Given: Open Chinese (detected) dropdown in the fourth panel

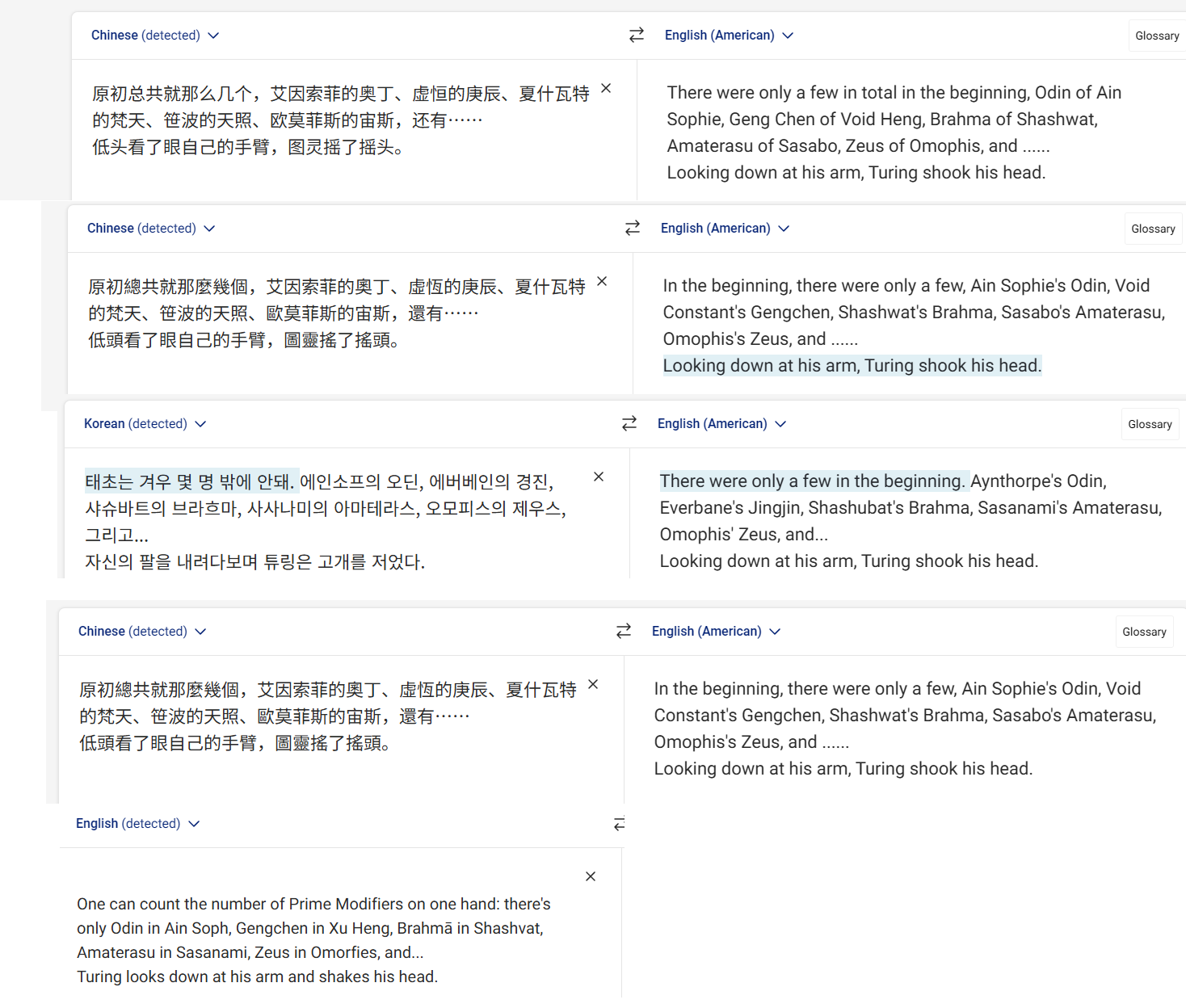Looking at the screenshot, I should pyautogui.click(x=142, y=632).
